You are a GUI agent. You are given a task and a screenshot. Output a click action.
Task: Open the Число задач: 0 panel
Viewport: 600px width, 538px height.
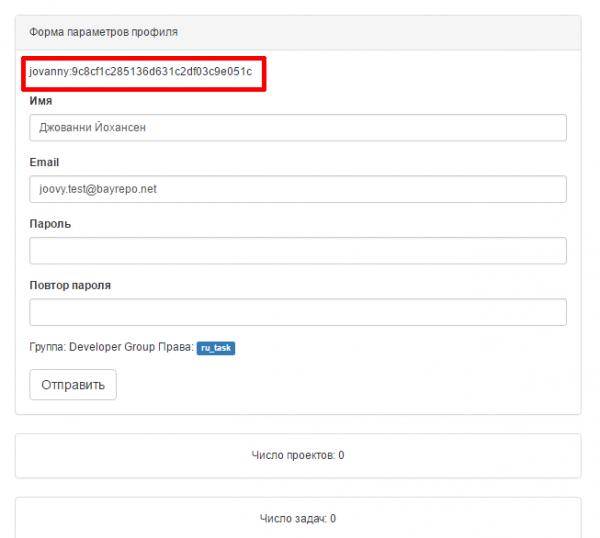[x=298, y=518]
